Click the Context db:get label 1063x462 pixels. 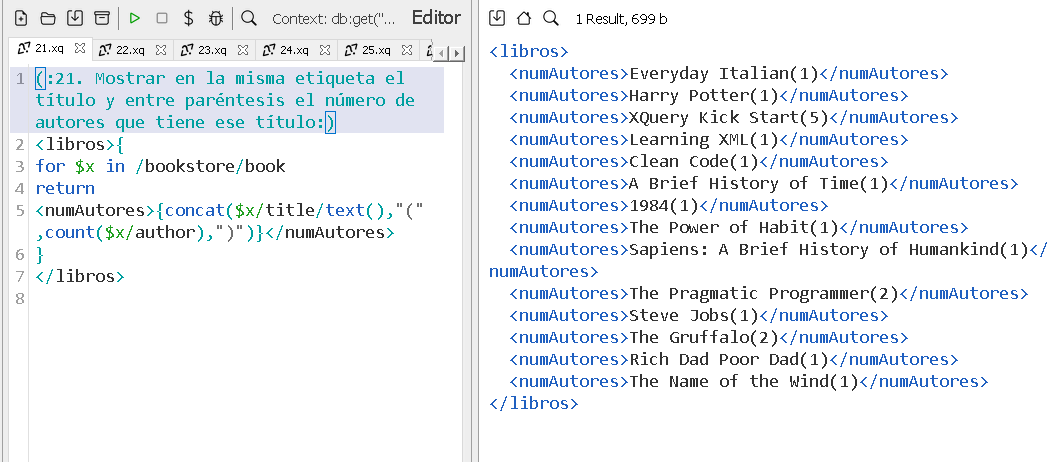point(333,18)
